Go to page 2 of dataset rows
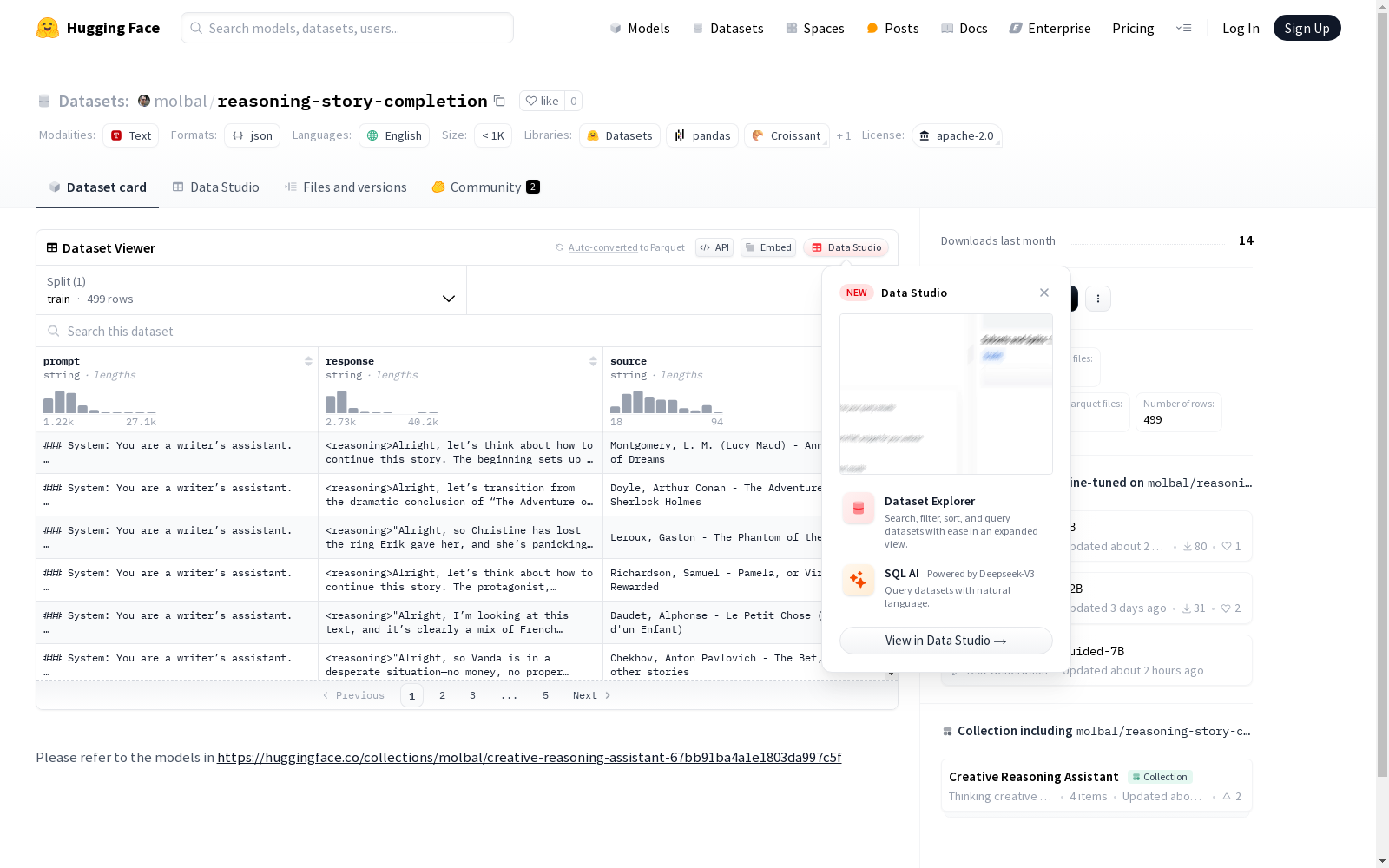 [x=442, y=695]
